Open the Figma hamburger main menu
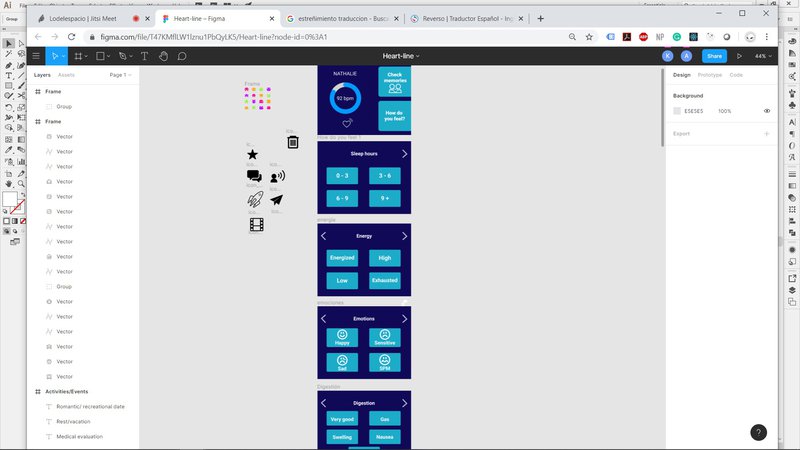The height and width of the screenshot is (450, 800). [x=36, y=56]
